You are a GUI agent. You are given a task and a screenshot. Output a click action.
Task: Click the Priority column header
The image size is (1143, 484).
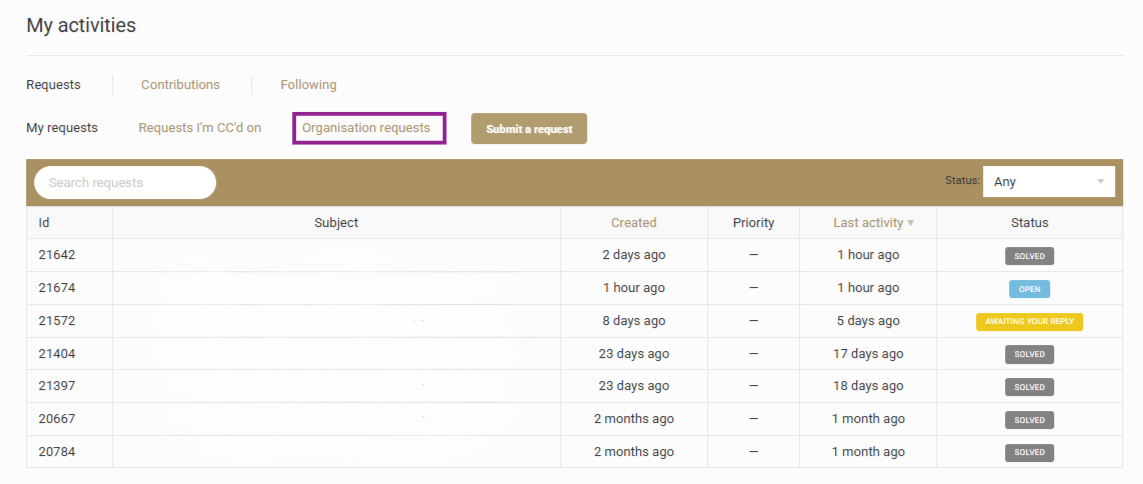(753, 222)
